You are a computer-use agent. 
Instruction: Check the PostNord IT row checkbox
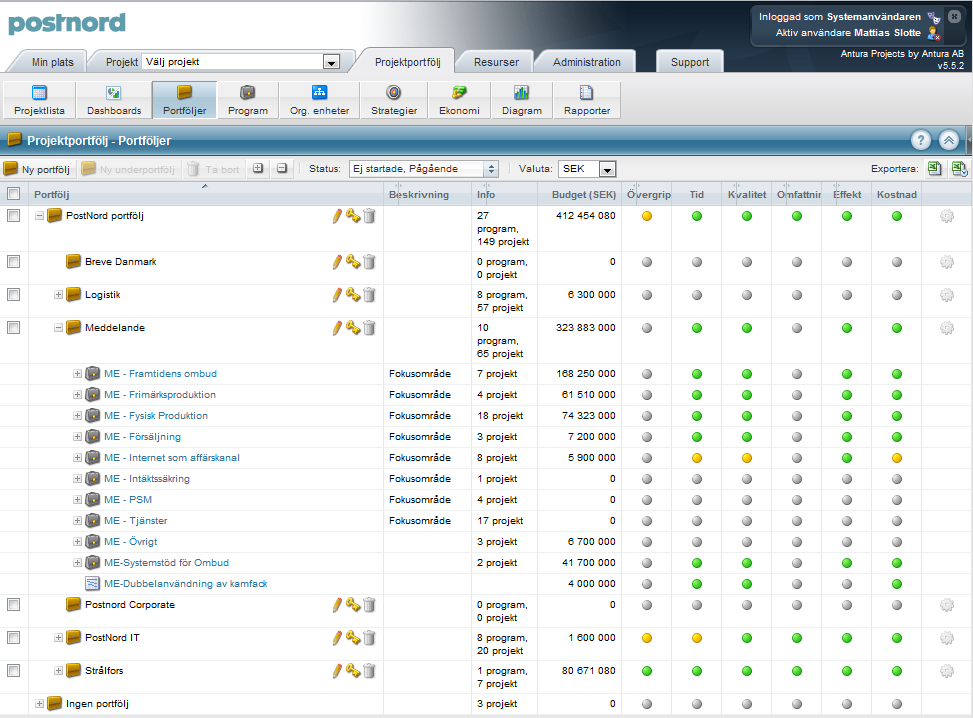13,637
